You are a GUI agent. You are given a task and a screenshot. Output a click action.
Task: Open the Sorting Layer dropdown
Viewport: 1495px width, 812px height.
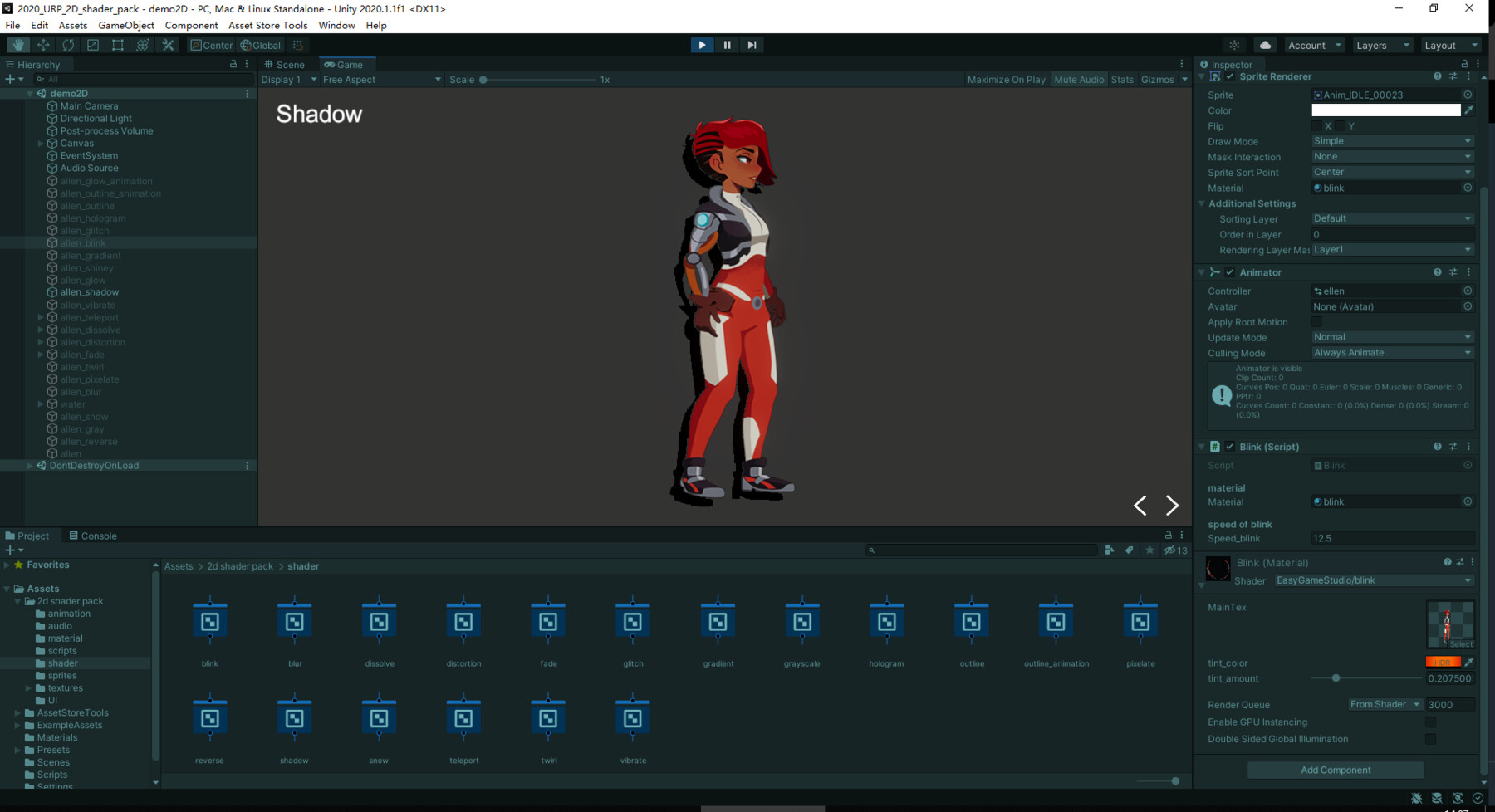pos(1392,218)
